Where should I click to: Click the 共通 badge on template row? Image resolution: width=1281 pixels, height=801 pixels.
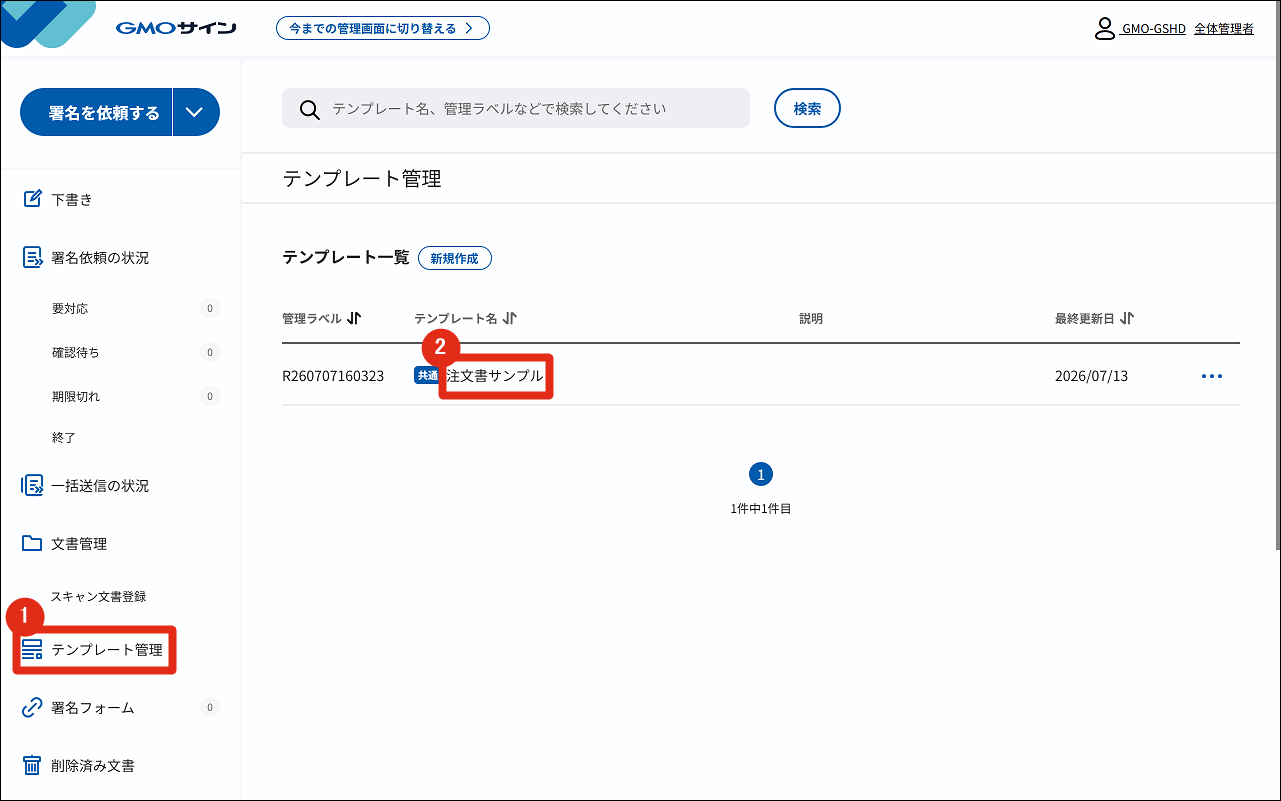[427, 376]
